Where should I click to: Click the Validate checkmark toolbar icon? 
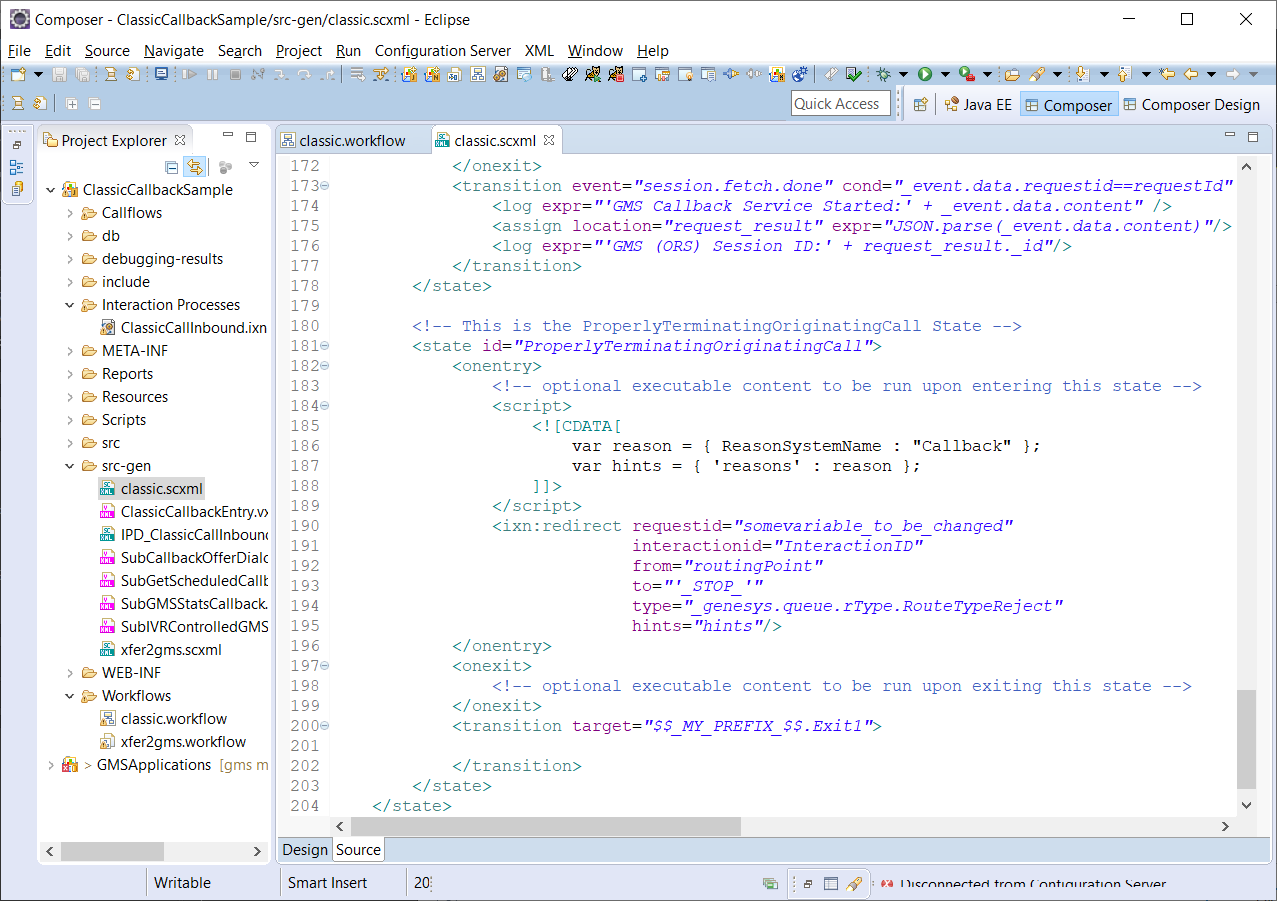coord(854,74)
